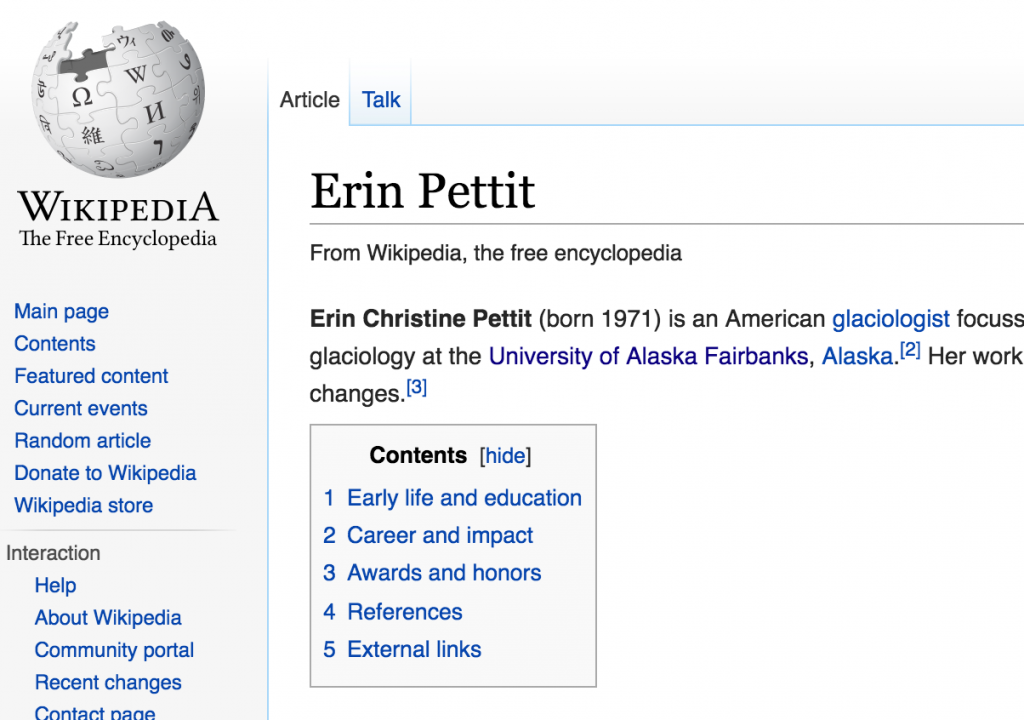
Task: Open the Wikipedia store link
Action: 84,506
